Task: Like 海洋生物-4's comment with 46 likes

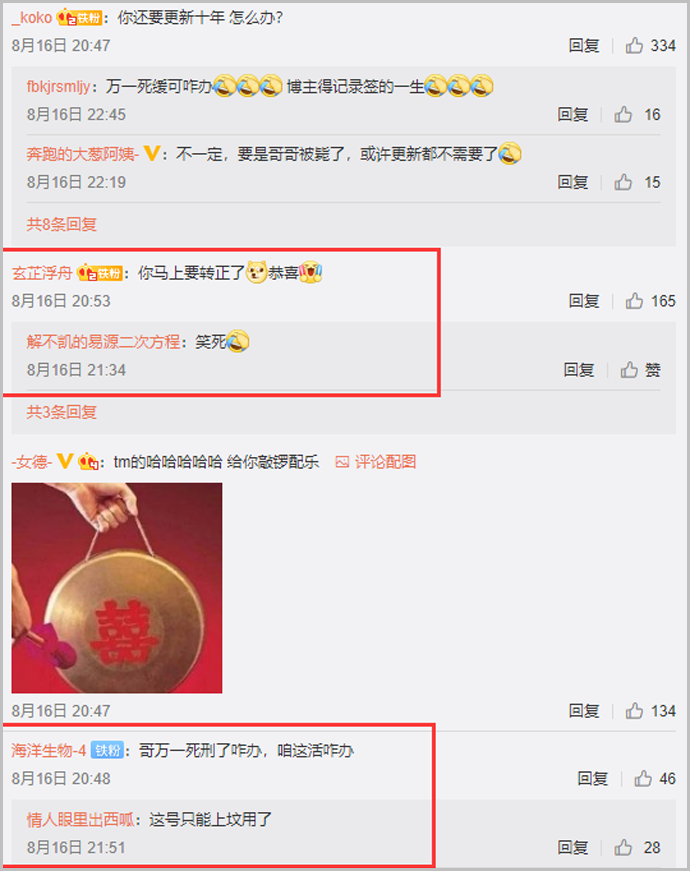Action: 643,778
